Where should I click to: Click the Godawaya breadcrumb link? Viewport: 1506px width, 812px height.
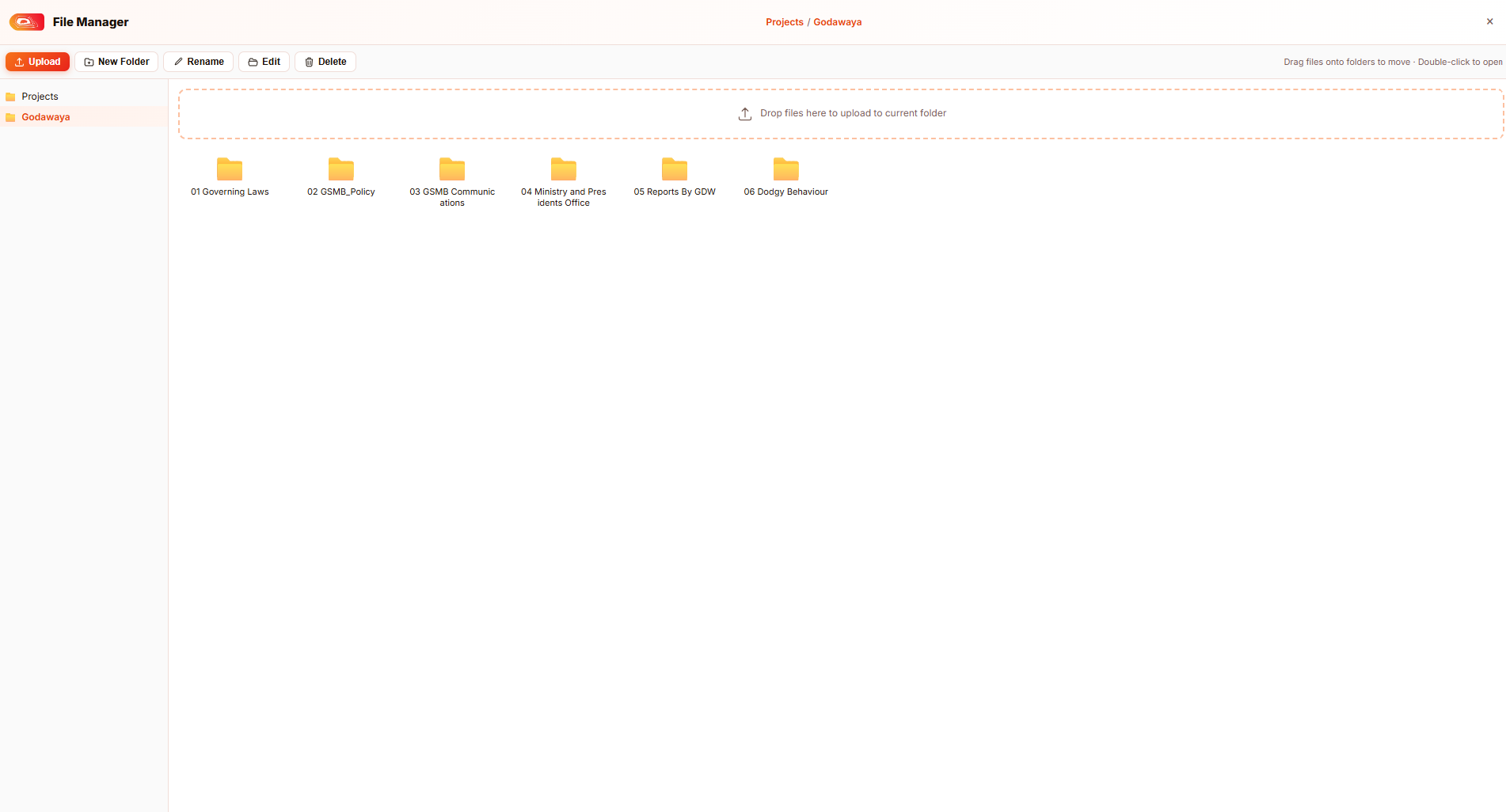click(x=838, y=22)
